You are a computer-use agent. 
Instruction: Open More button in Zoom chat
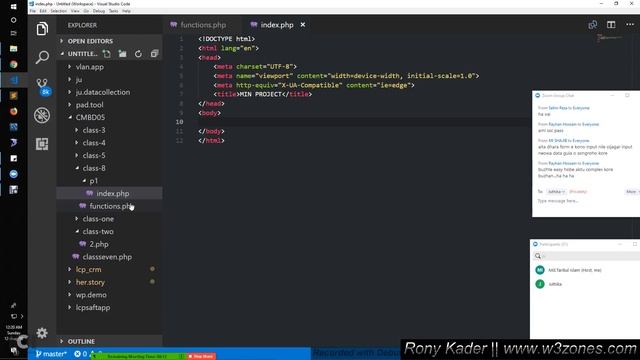point(631,191)
